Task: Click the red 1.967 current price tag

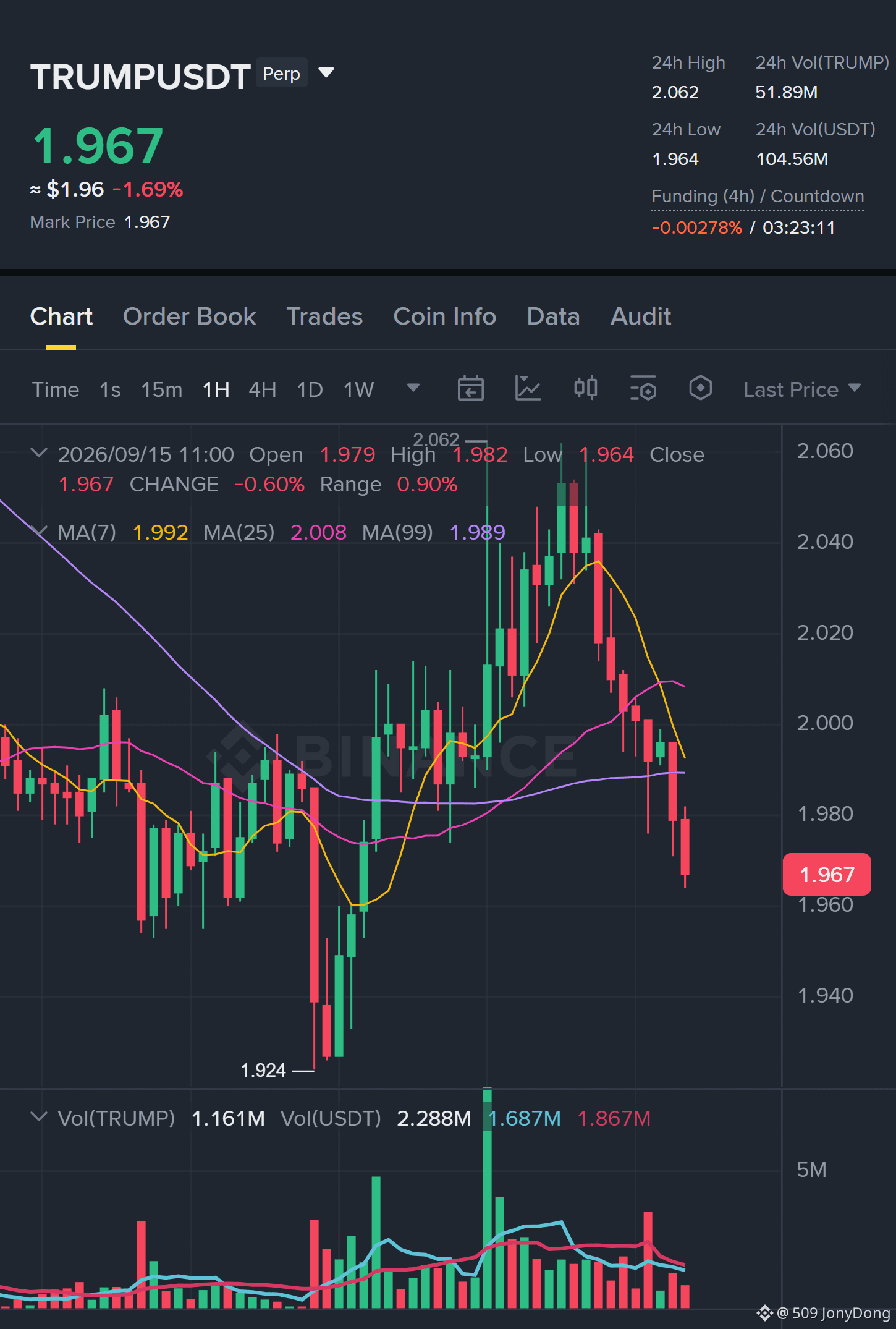Action: tap(827, 875)
